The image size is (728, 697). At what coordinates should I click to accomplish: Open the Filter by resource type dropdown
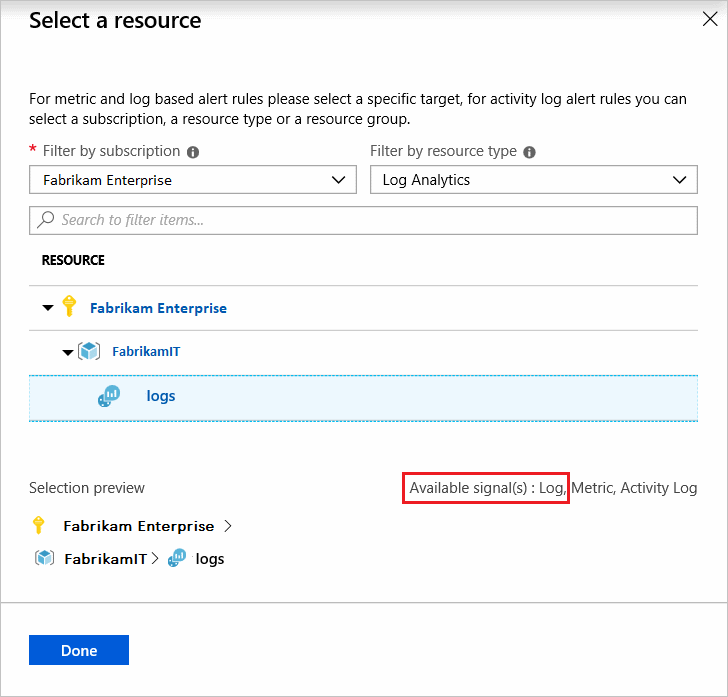click(x=533, y=180)
